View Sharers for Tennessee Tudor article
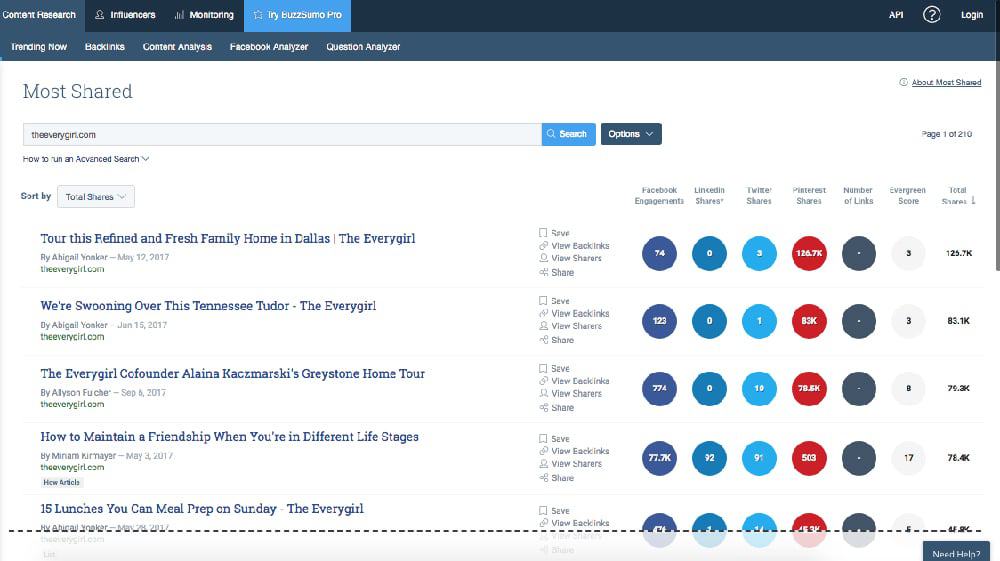 click(x=570, y=326)
